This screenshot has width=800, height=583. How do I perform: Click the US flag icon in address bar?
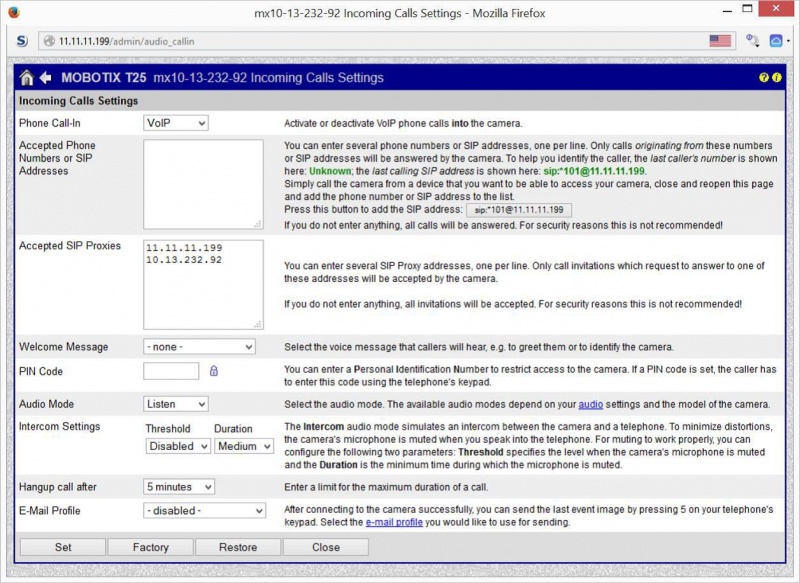tap(720, 41)
